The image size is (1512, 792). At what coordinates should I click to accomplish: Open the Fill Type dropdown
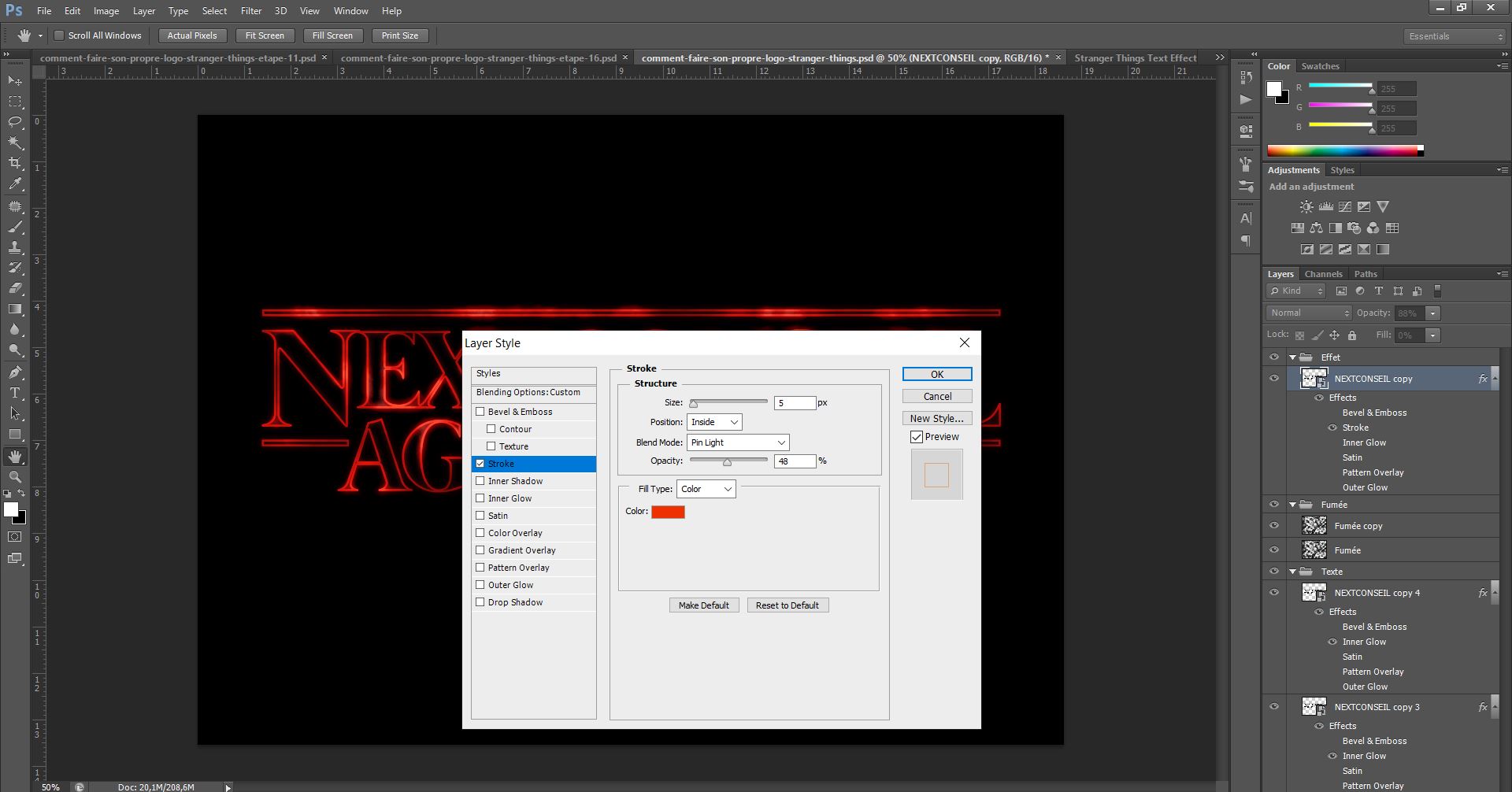coord(706,490)
